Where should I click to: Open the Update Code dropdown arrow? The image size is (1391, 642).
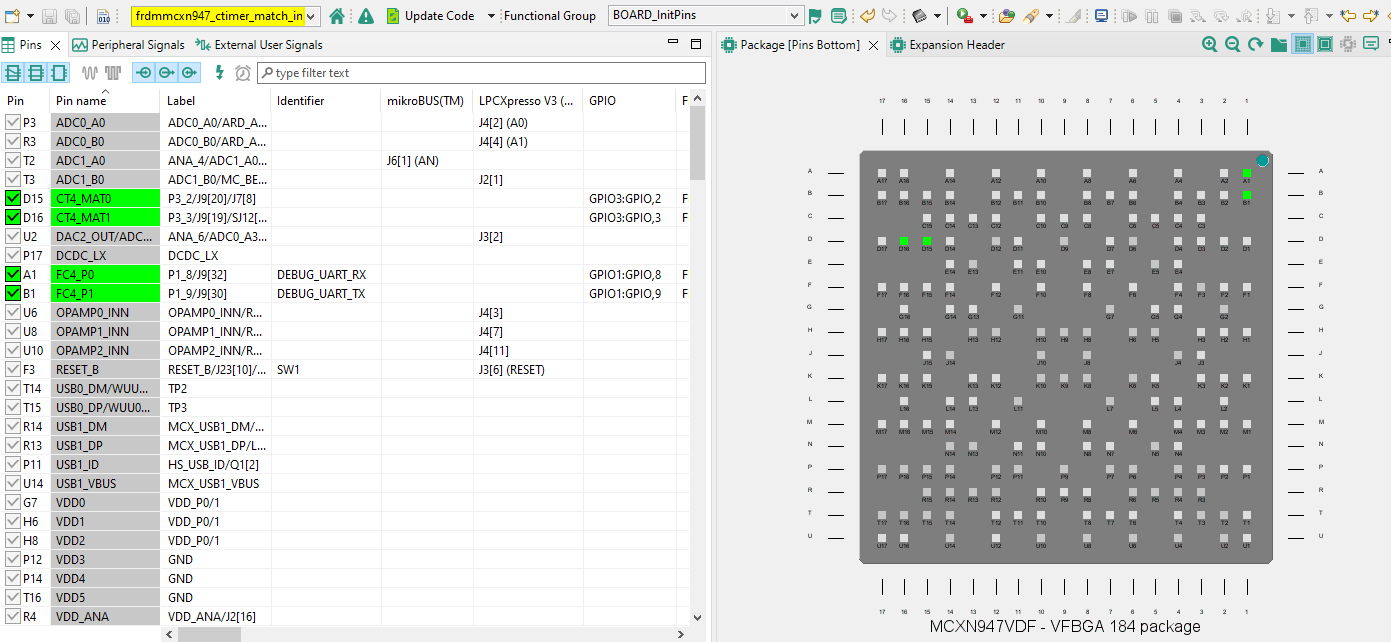click(491, 16)
